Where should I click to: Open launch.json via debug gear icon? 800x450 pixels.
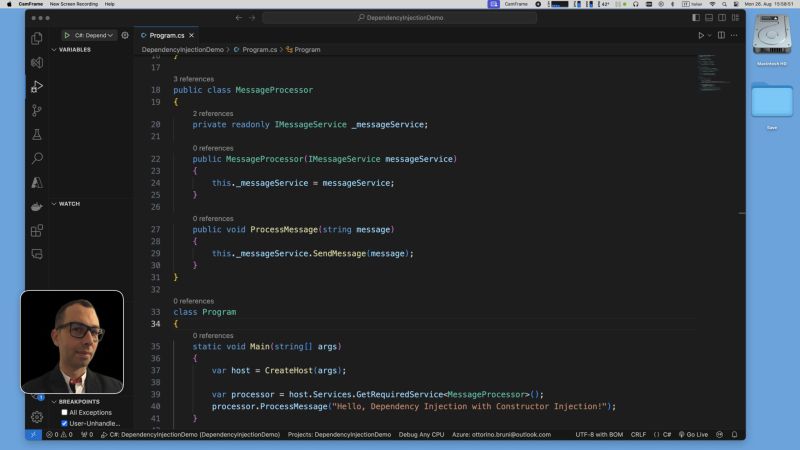tap(125, 35)
